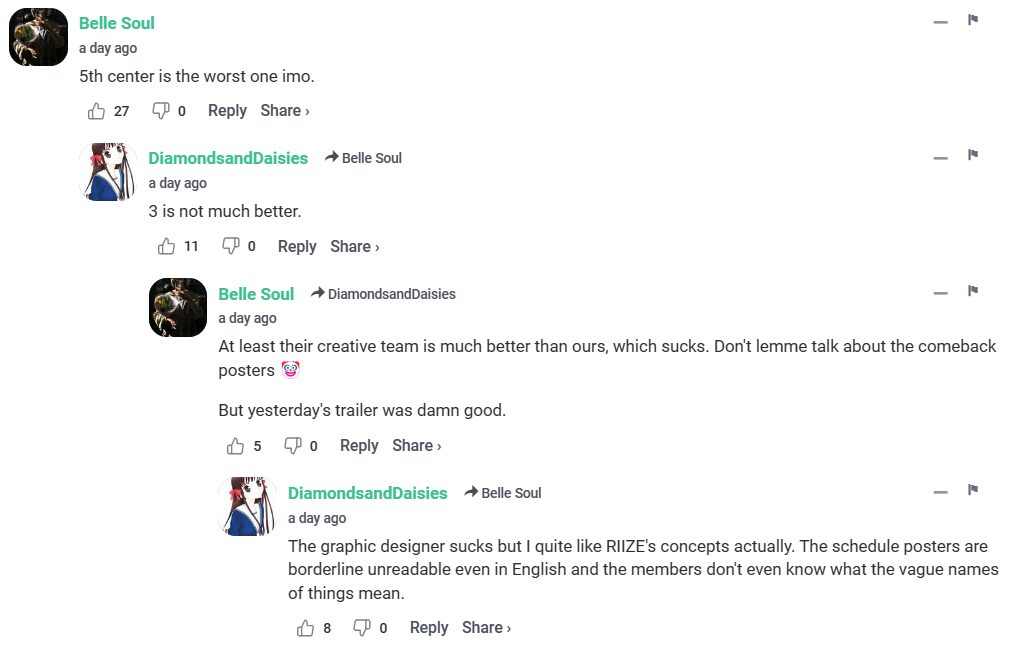
Task: Flag the comment about comeback posters
Action: pyautogui.click(x=972, y=291)
